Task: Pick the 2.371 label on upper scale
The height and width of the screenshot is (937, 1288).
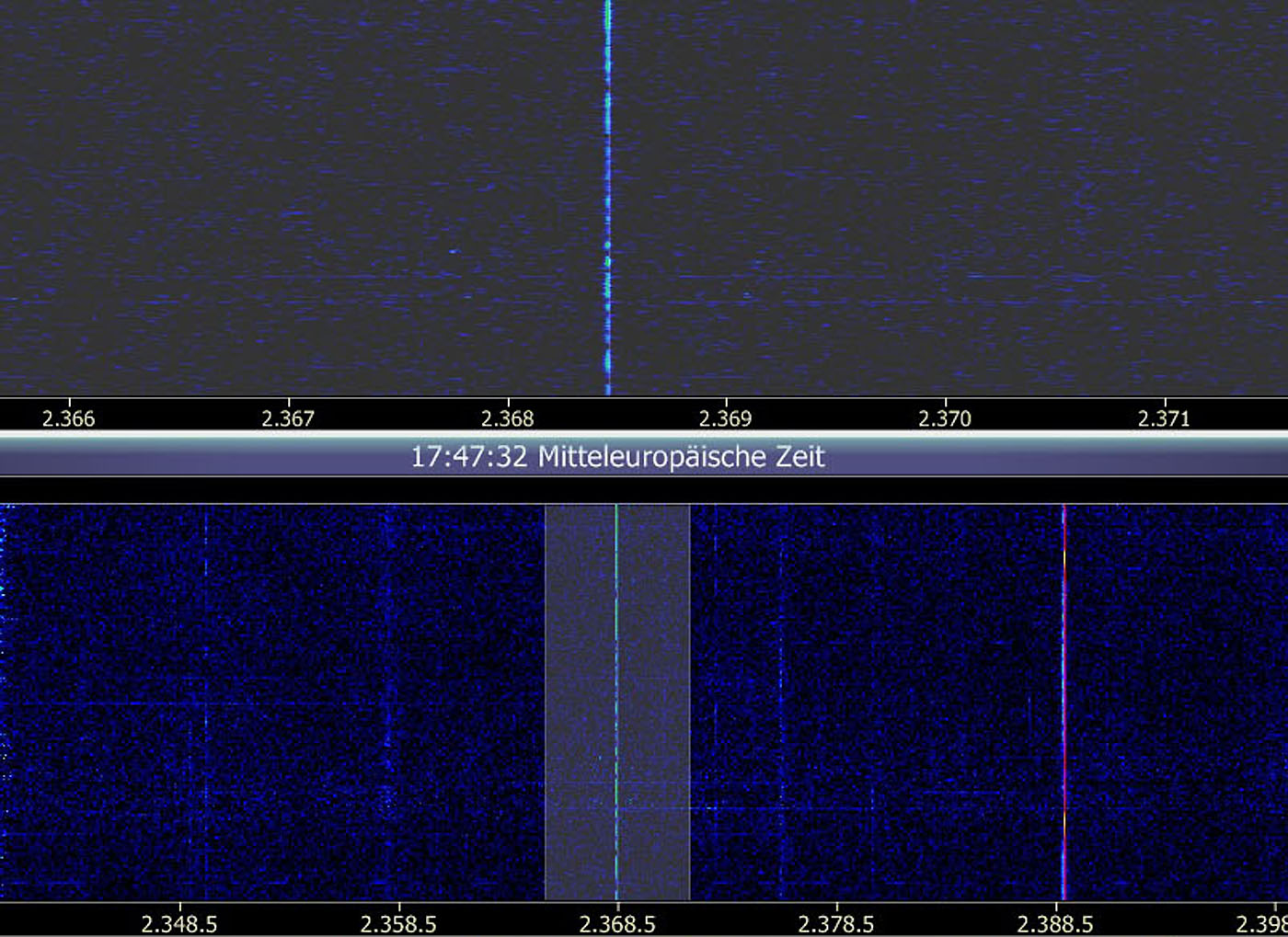Action: coord(1164,418)
